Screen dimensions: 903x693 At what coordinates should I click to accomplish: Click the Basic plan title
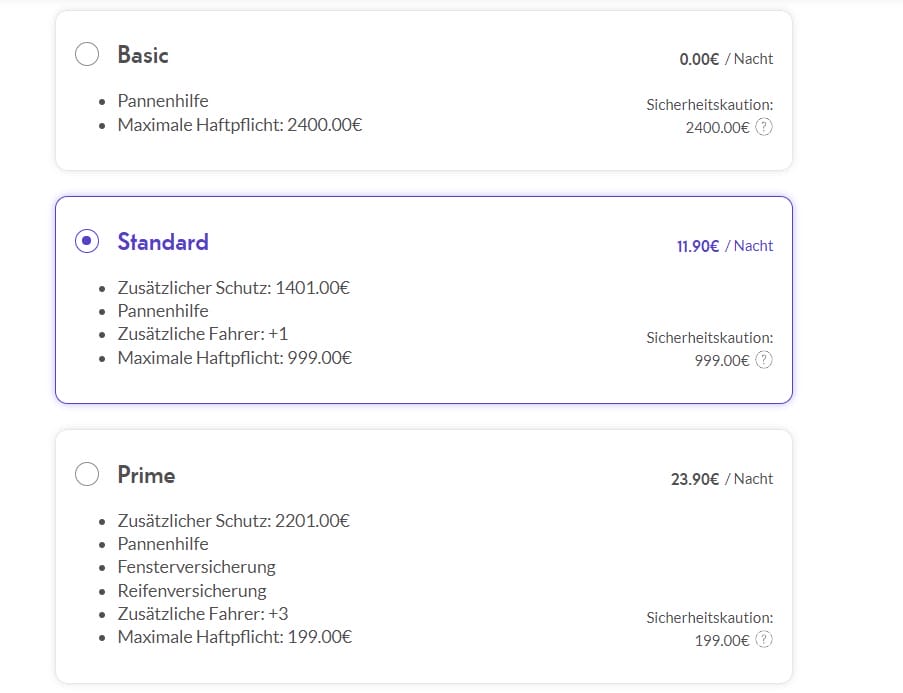tap(143, 55)
